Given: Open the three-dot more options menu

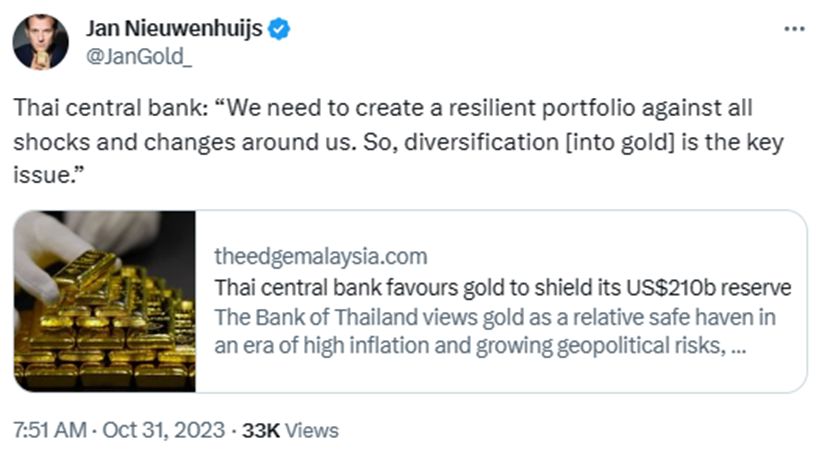Looking at the screenshot, I should click(794, 29).
